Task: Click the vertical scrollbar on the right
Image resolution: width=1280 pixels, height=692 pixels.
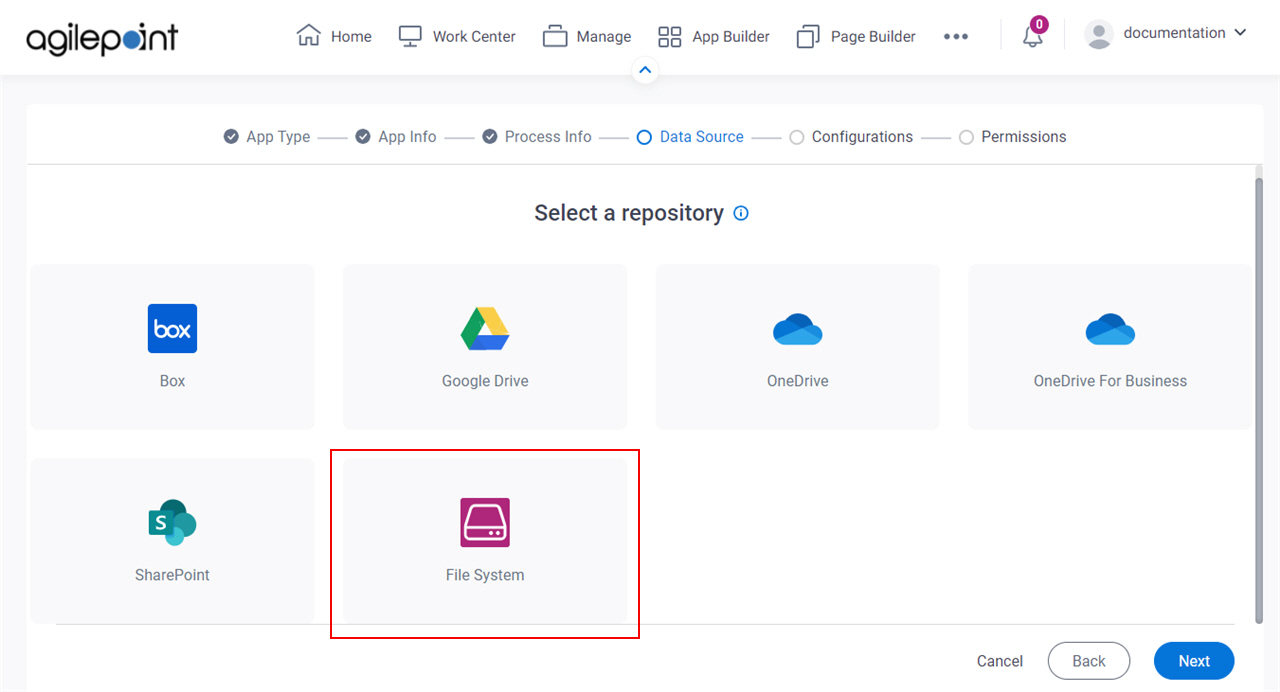Action: point(1259,400)
